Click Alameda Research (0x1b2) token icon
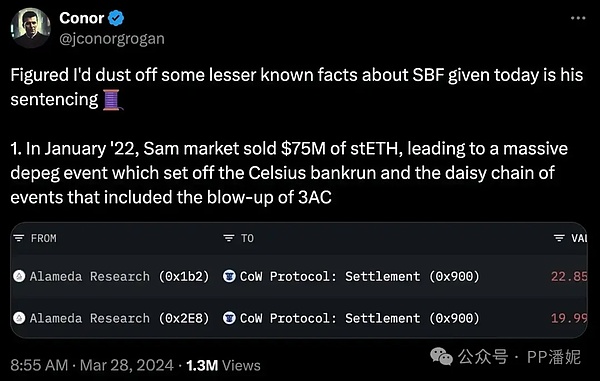 click(19, 276)
